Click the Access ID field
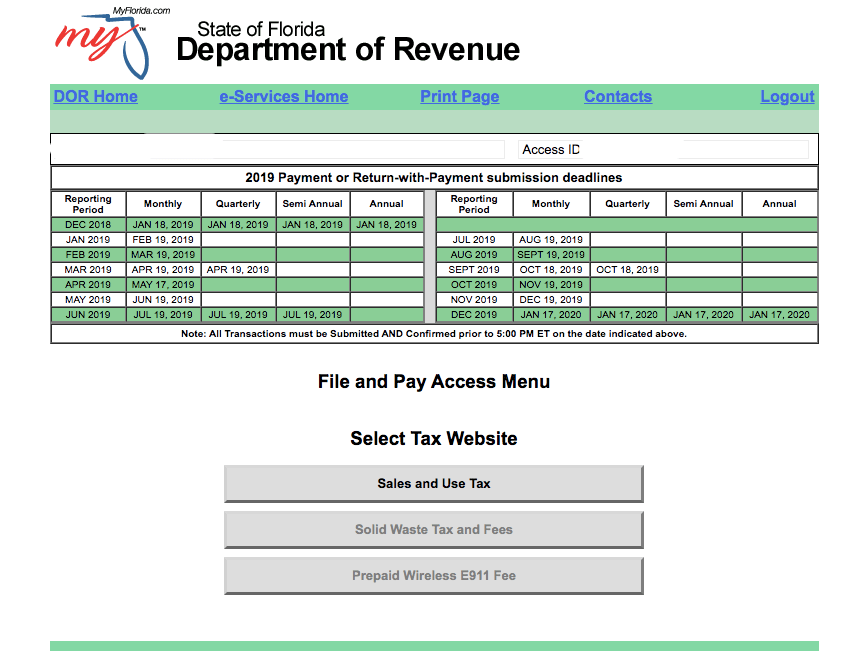This screenshot has width=847, height=651. coord(663,150)
